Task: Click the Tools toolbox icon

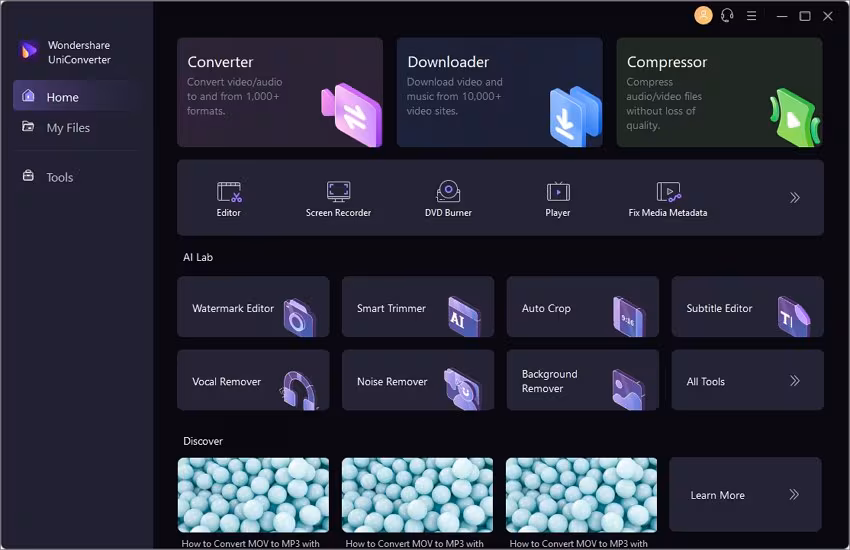Action: [28, 176]
